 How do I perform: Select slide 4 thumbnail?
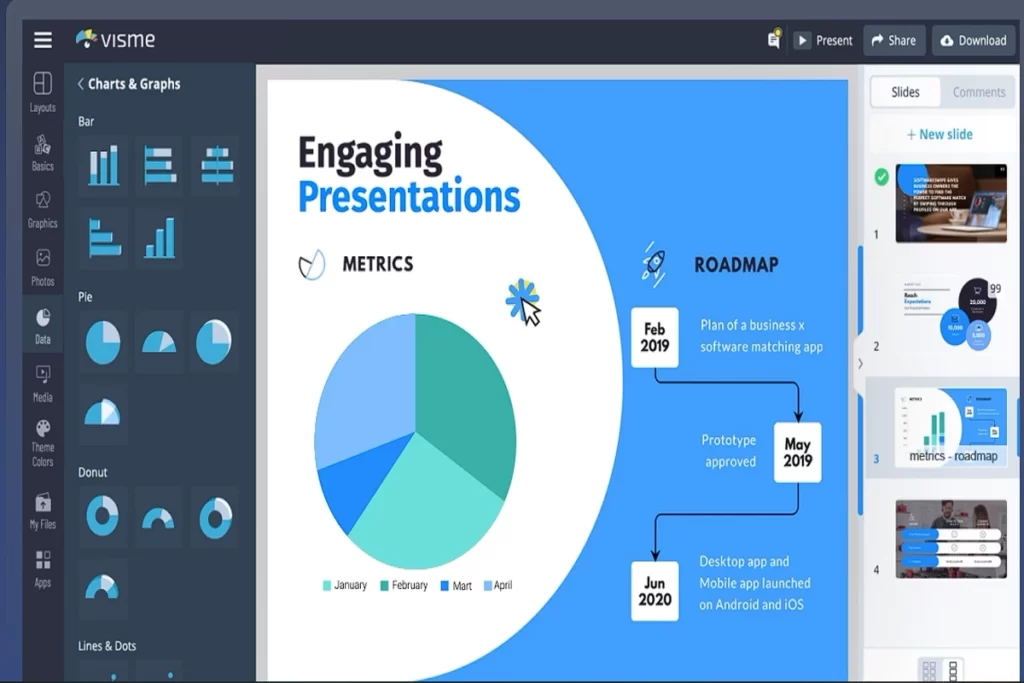click(950, 539)
